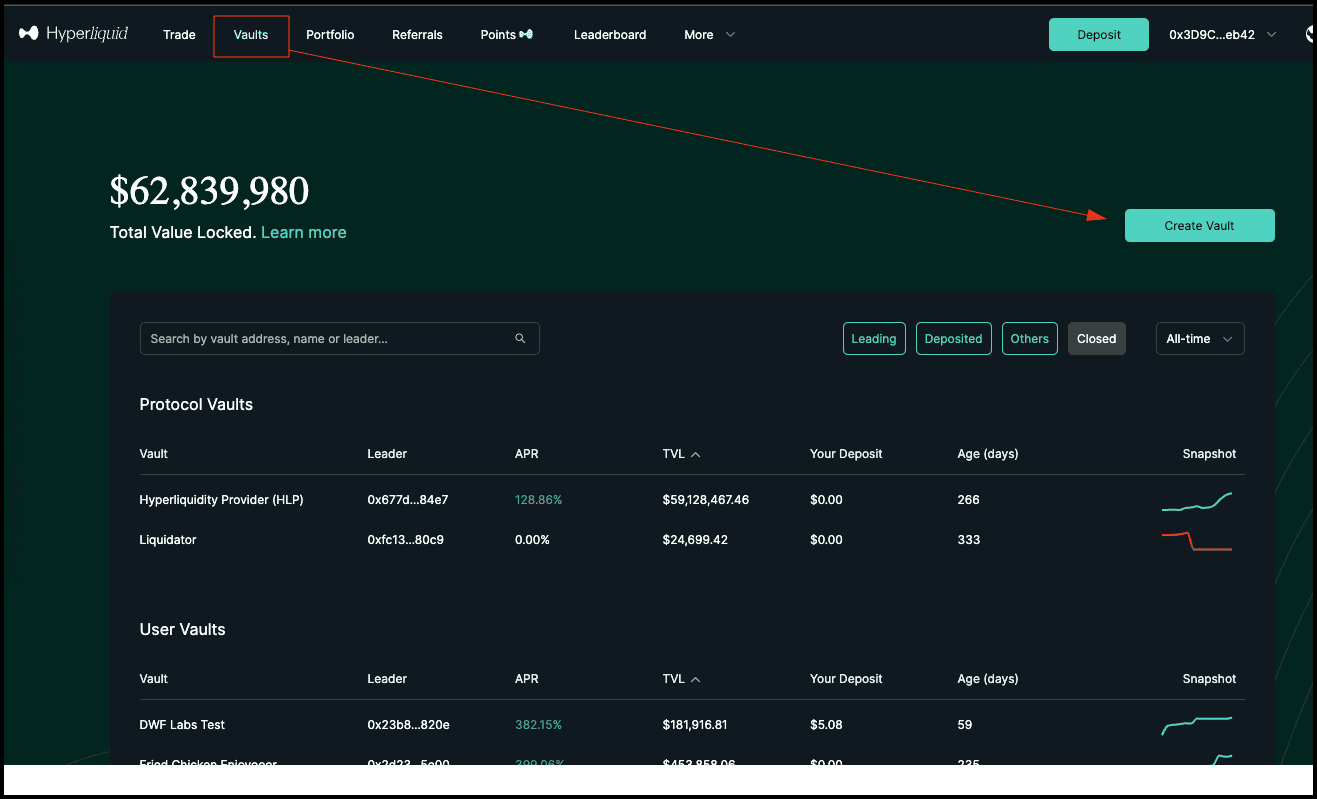This screenshot has width=1317, height=799.
Task: Click leader address 0x23b8...820e
Action: click(408, 725)
